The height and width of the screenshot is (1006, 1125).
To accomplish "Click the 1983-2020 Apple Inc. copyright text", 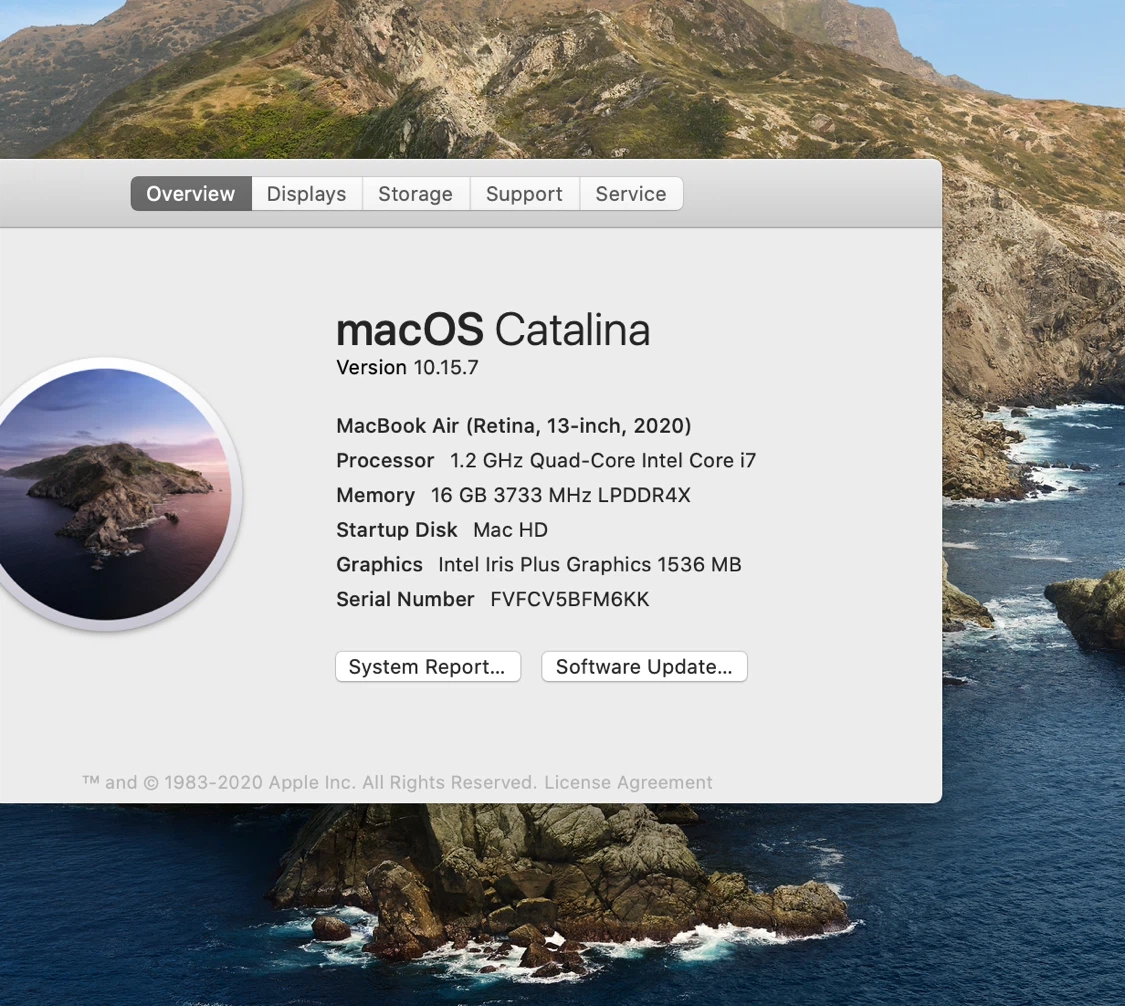I will point(309,782).
